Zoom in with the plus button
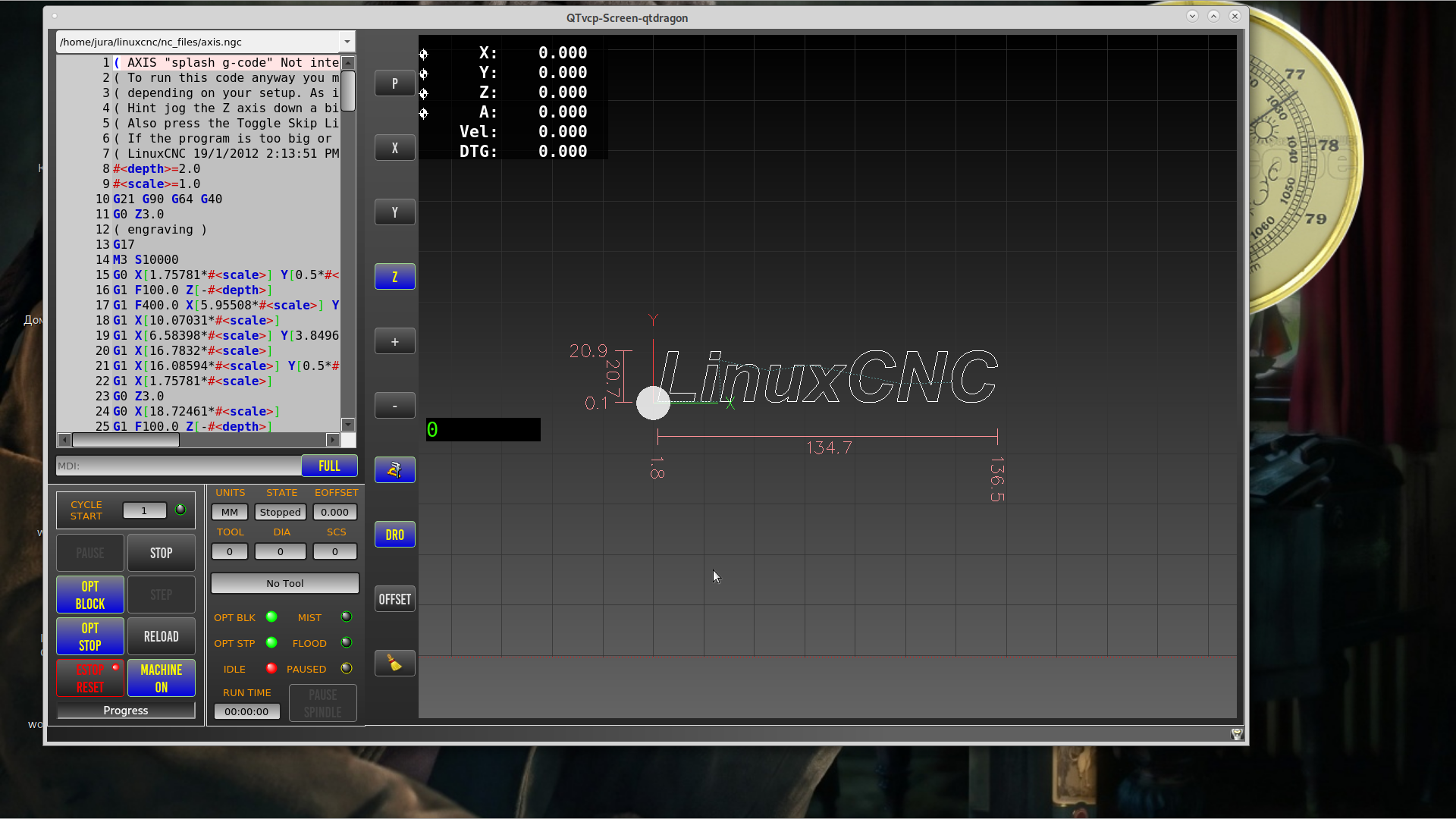Screen dimensions: 1456x819 [394, 341]
